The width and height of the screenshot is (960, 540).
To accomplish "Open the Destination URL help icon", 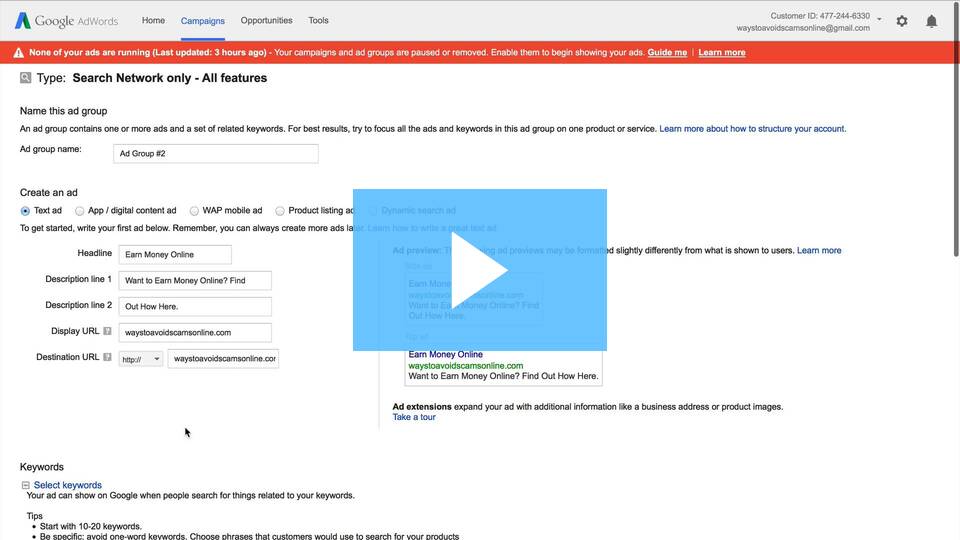I will pyautogui.click(x=107, y=357).
